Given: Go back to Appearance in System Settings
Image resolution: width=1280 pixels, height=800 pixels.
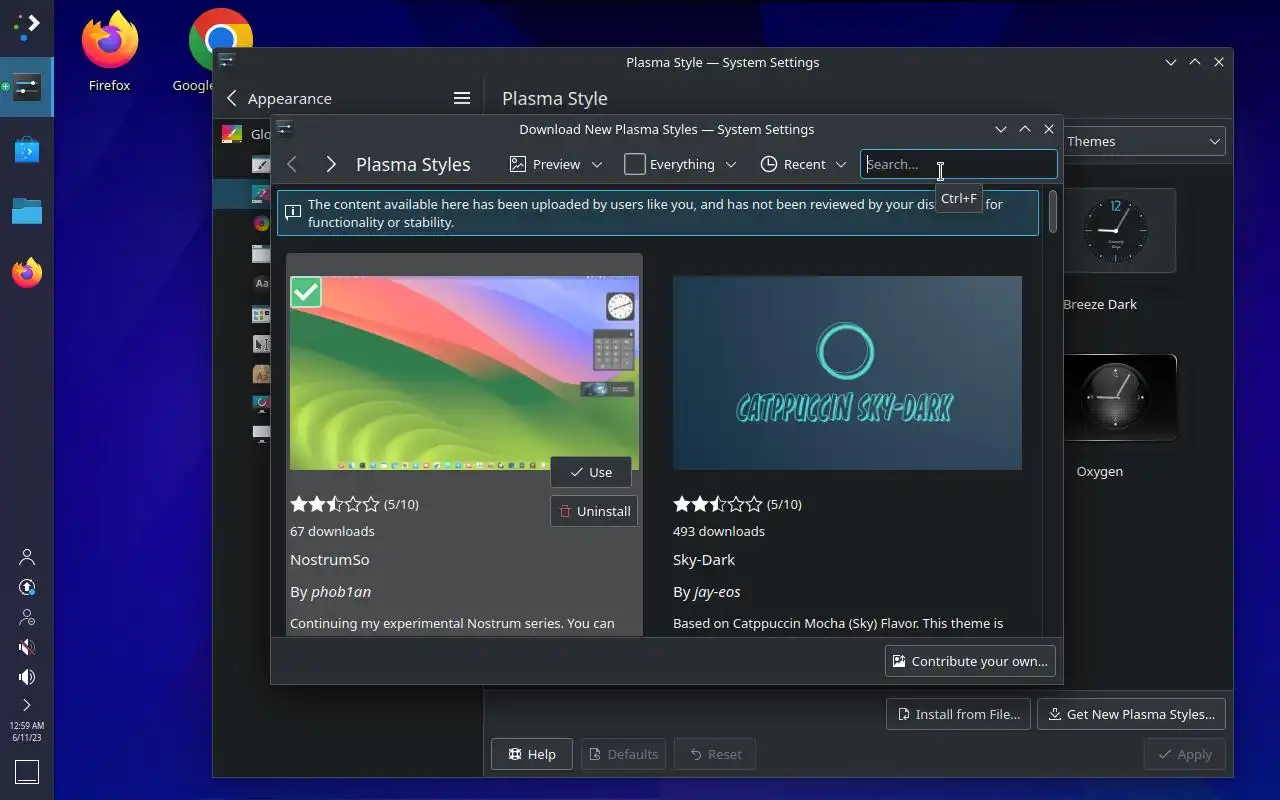Looking at the screenshot, I should pyautogui.click(x=279, y=98).
